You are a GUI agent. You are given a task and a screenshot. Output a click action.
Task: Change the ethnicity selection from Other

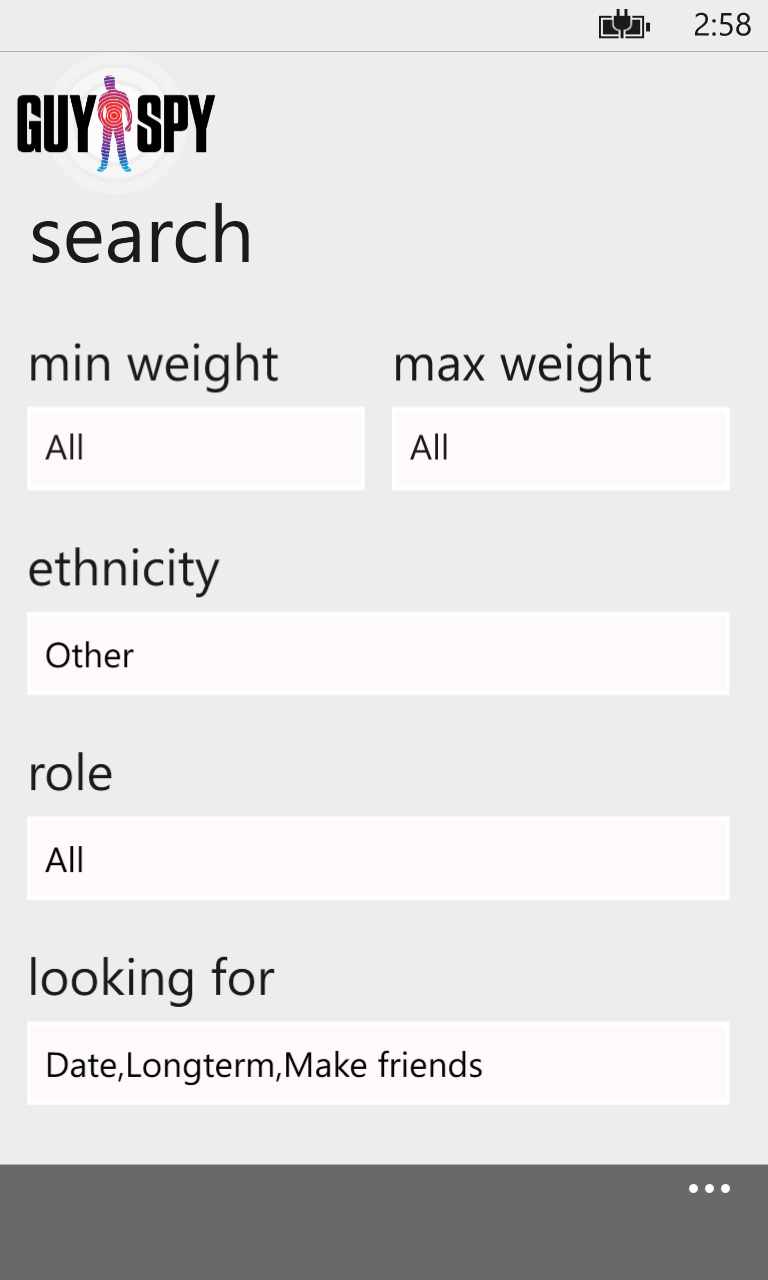coord(378,654)
